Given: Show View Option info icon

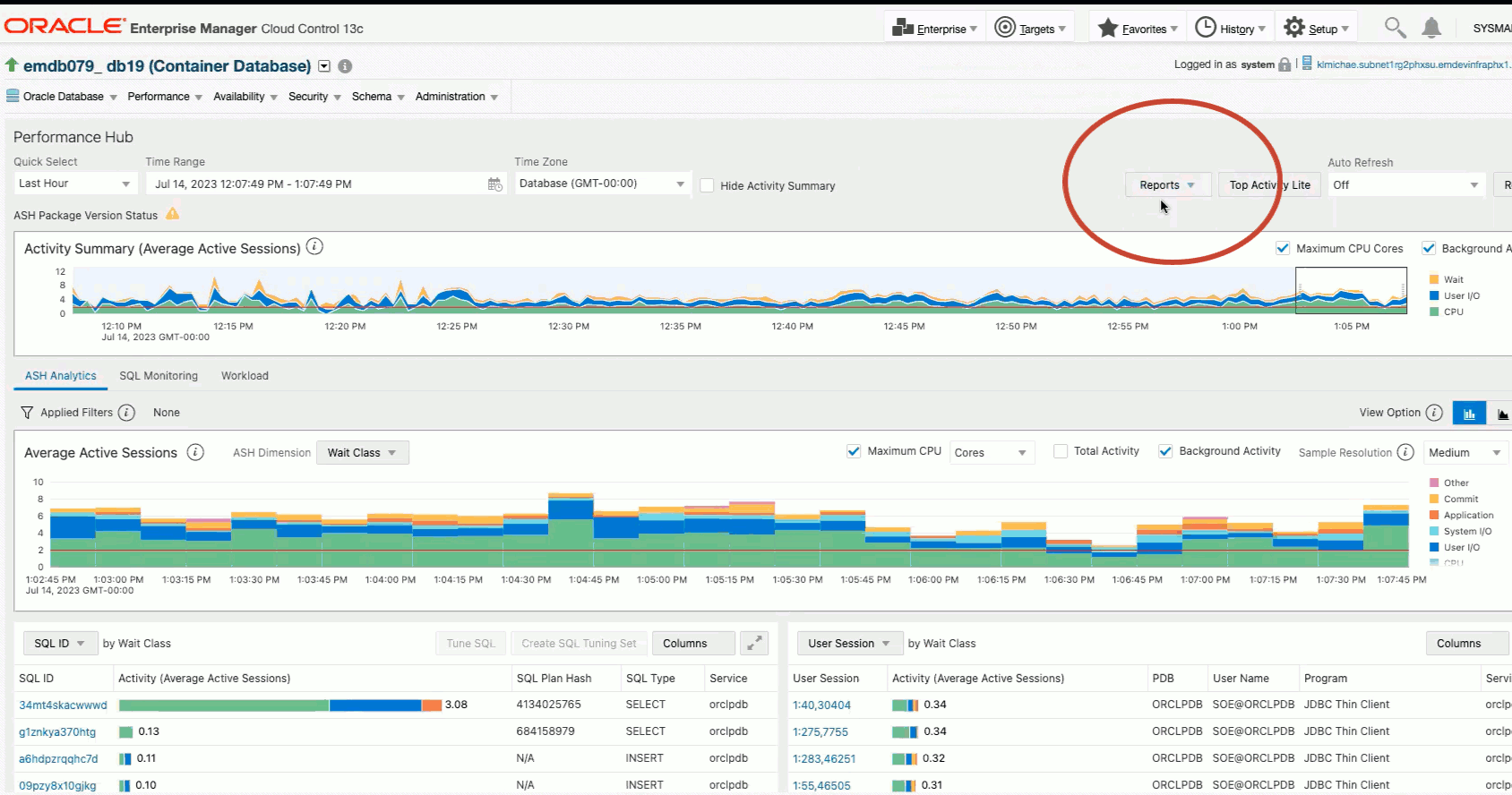Looking at the screenshot, I should [1434, 413].
